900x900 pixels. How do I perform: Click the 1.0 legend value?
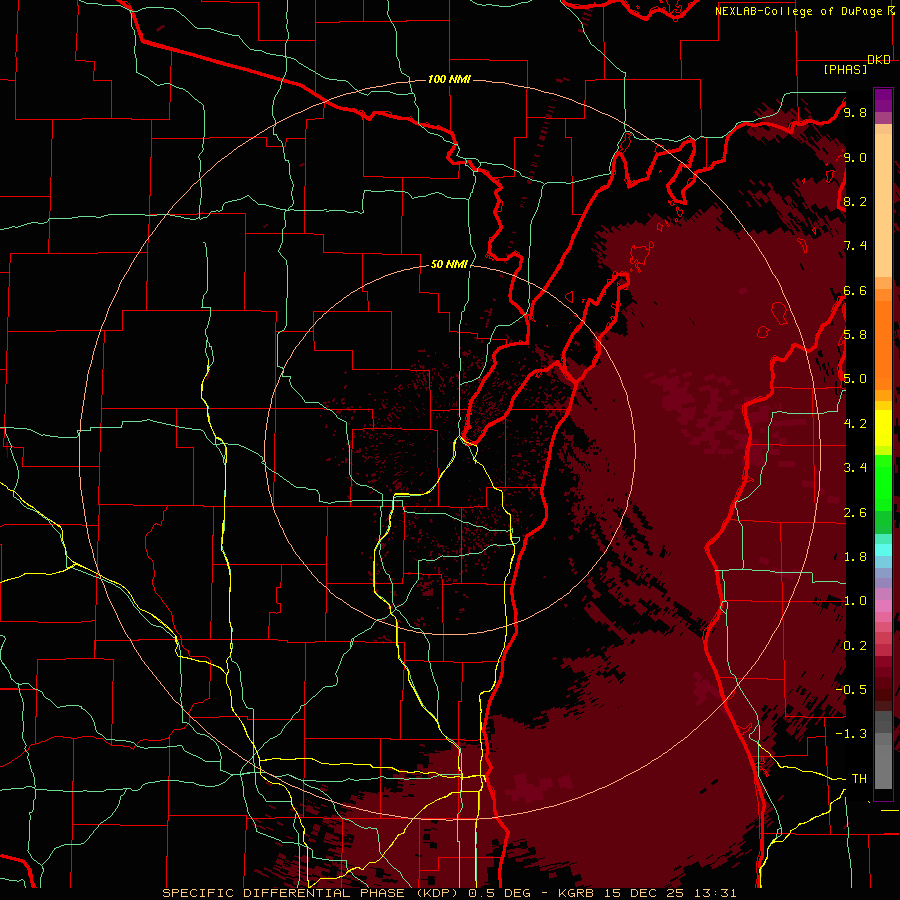point(855,600)
